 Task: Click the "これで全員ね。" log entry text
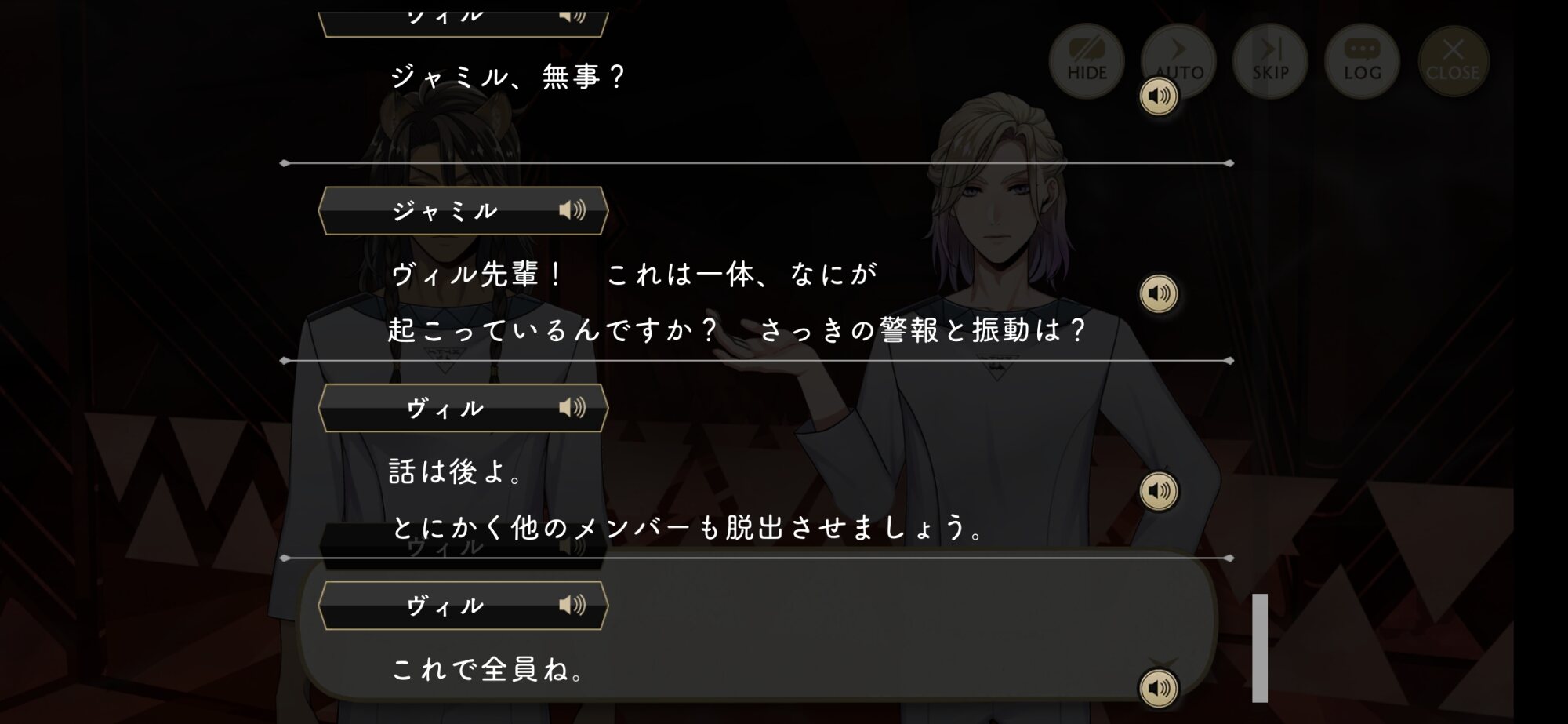tap(488, 669)
